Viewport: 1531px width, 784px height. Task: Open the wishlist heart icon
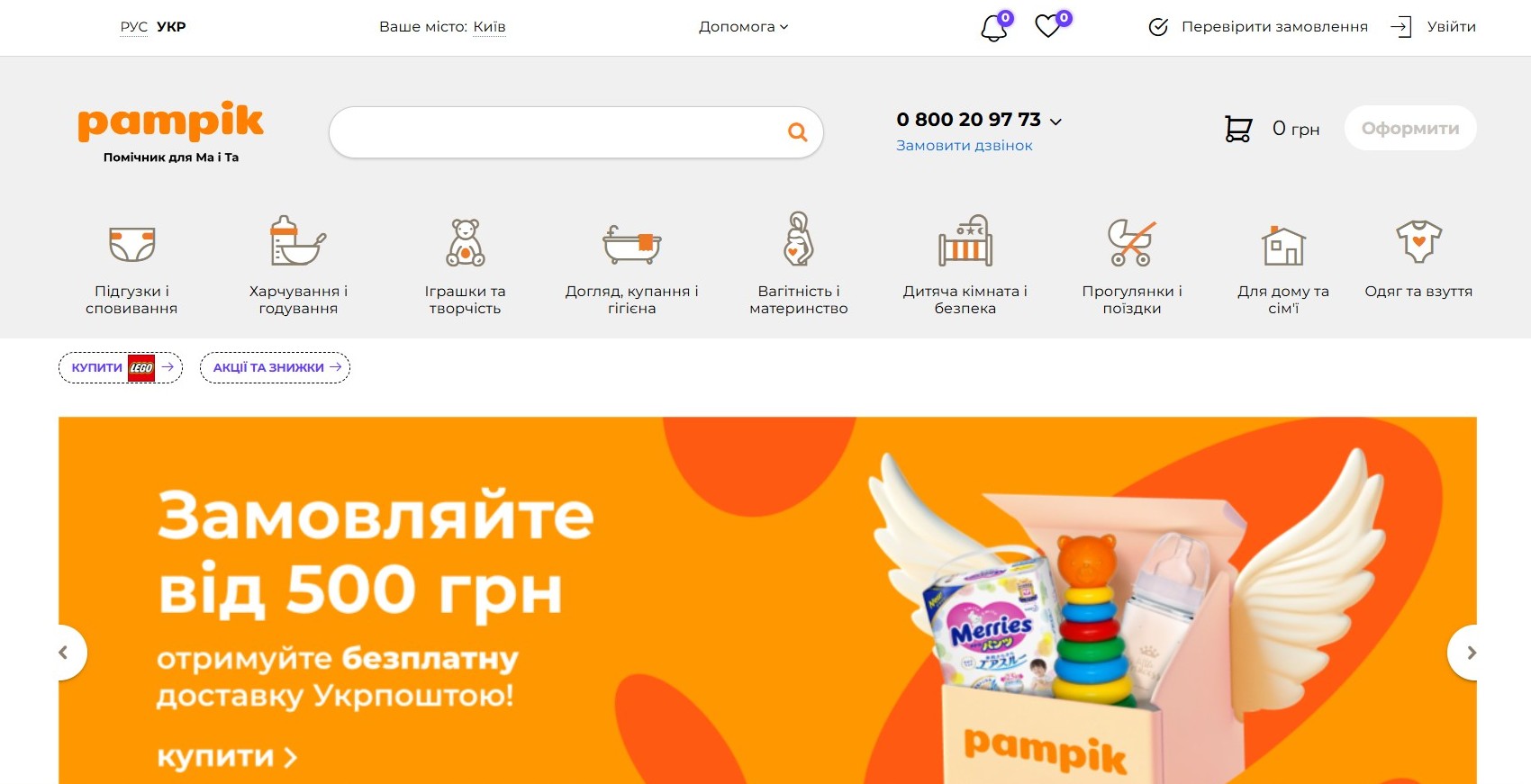pos(1048,26)
